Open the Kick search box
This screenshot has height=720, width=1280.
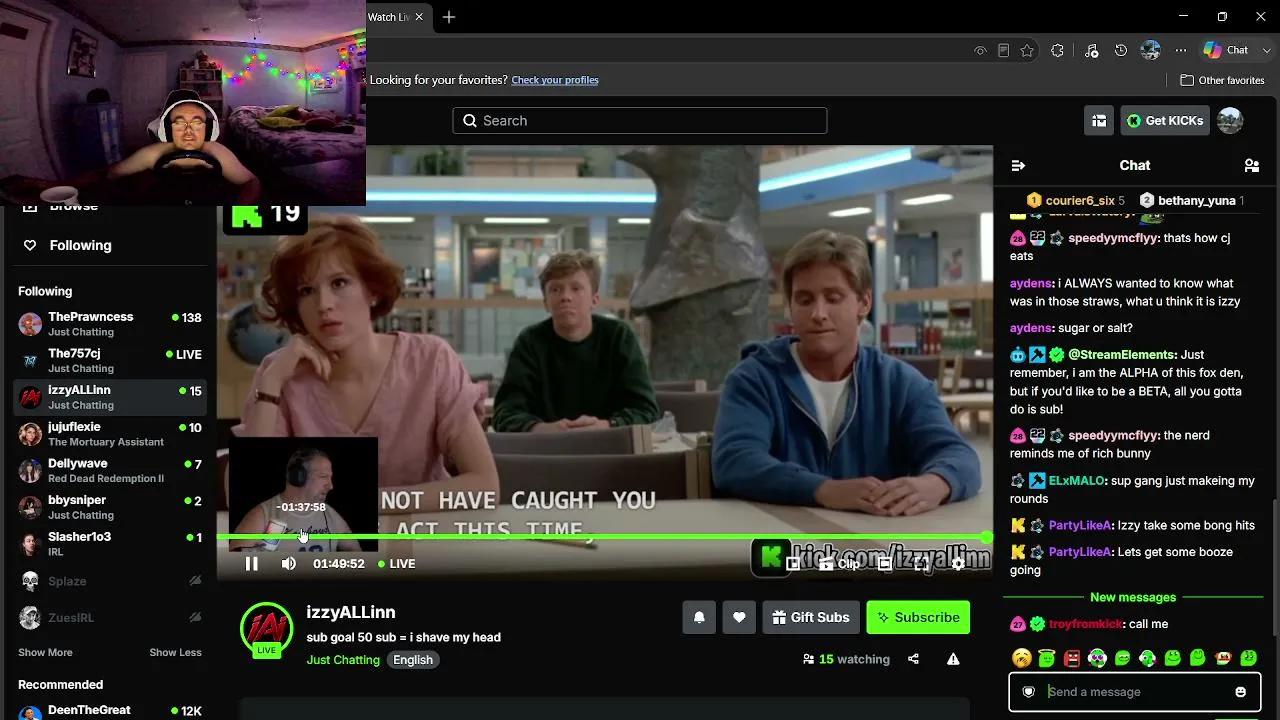[x=640, y=121]
